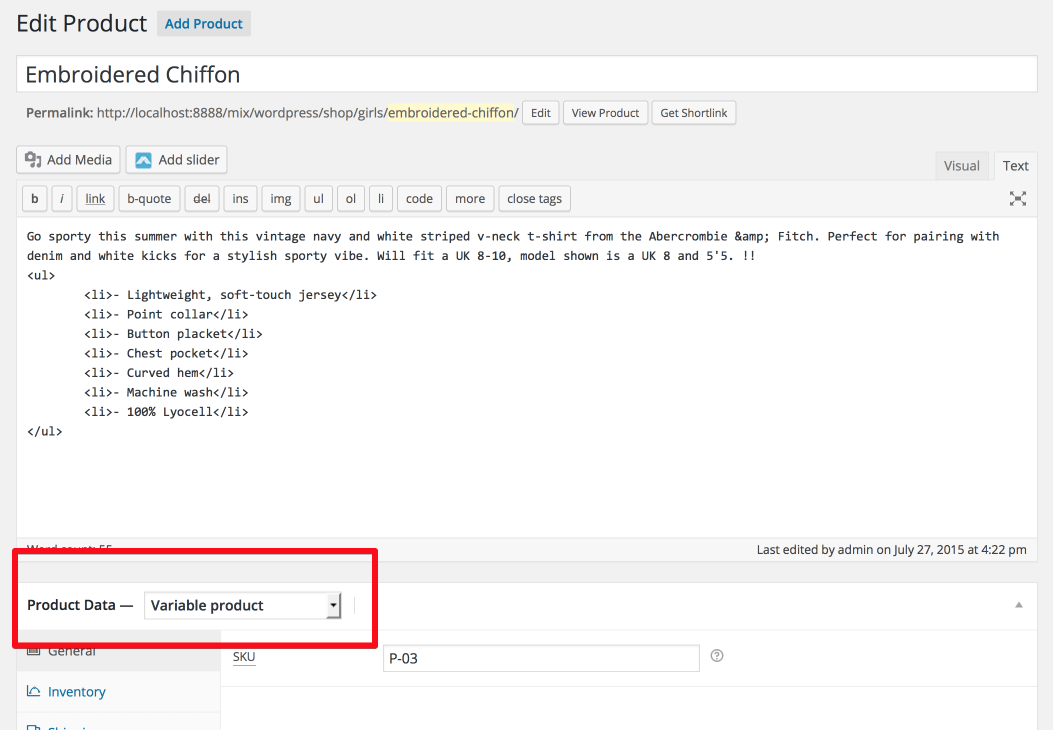Image resolution: width=1053 pixels, height=730 pixels.
Task: Click the Add Product button
Action: [203, 24]
